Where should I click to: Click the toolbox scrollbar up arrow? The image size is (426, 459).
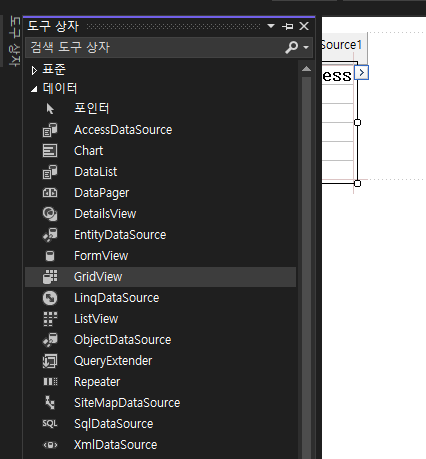(306, 69)
